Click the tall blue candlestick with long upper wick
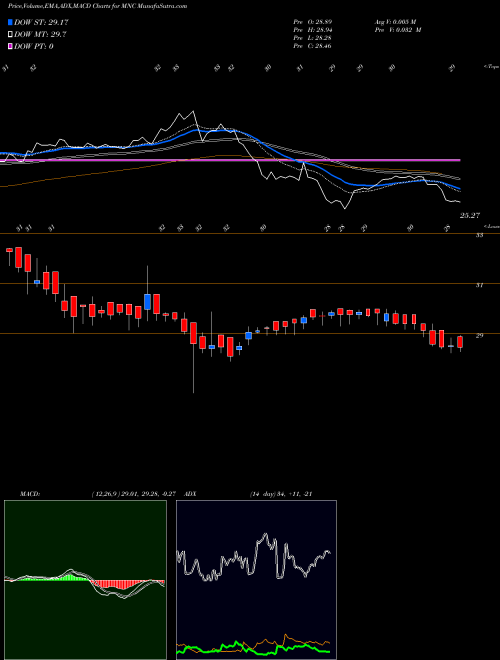This screenshot has height=660, width=500. (147, 301)
